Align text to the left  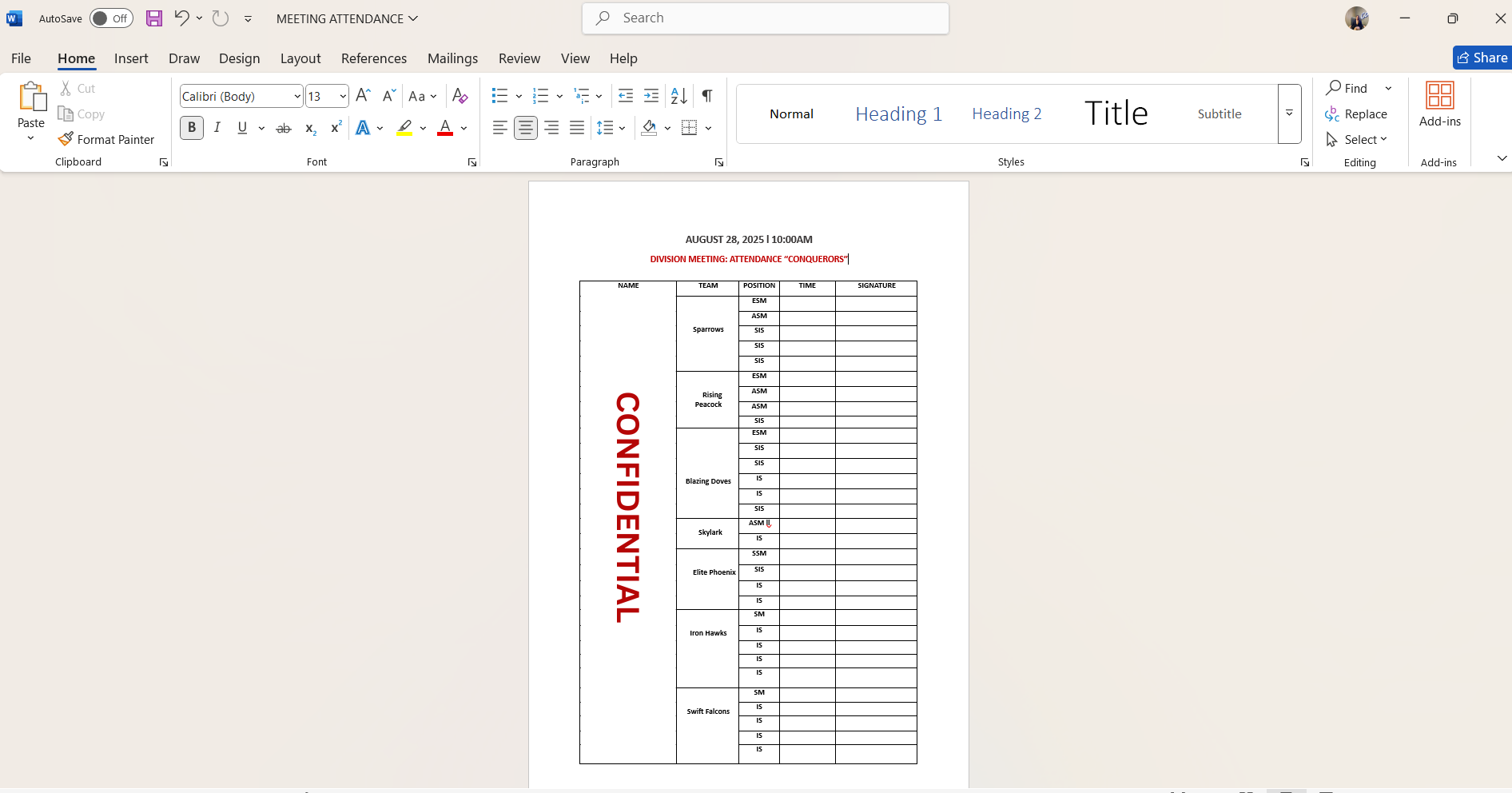coord(499,128)
